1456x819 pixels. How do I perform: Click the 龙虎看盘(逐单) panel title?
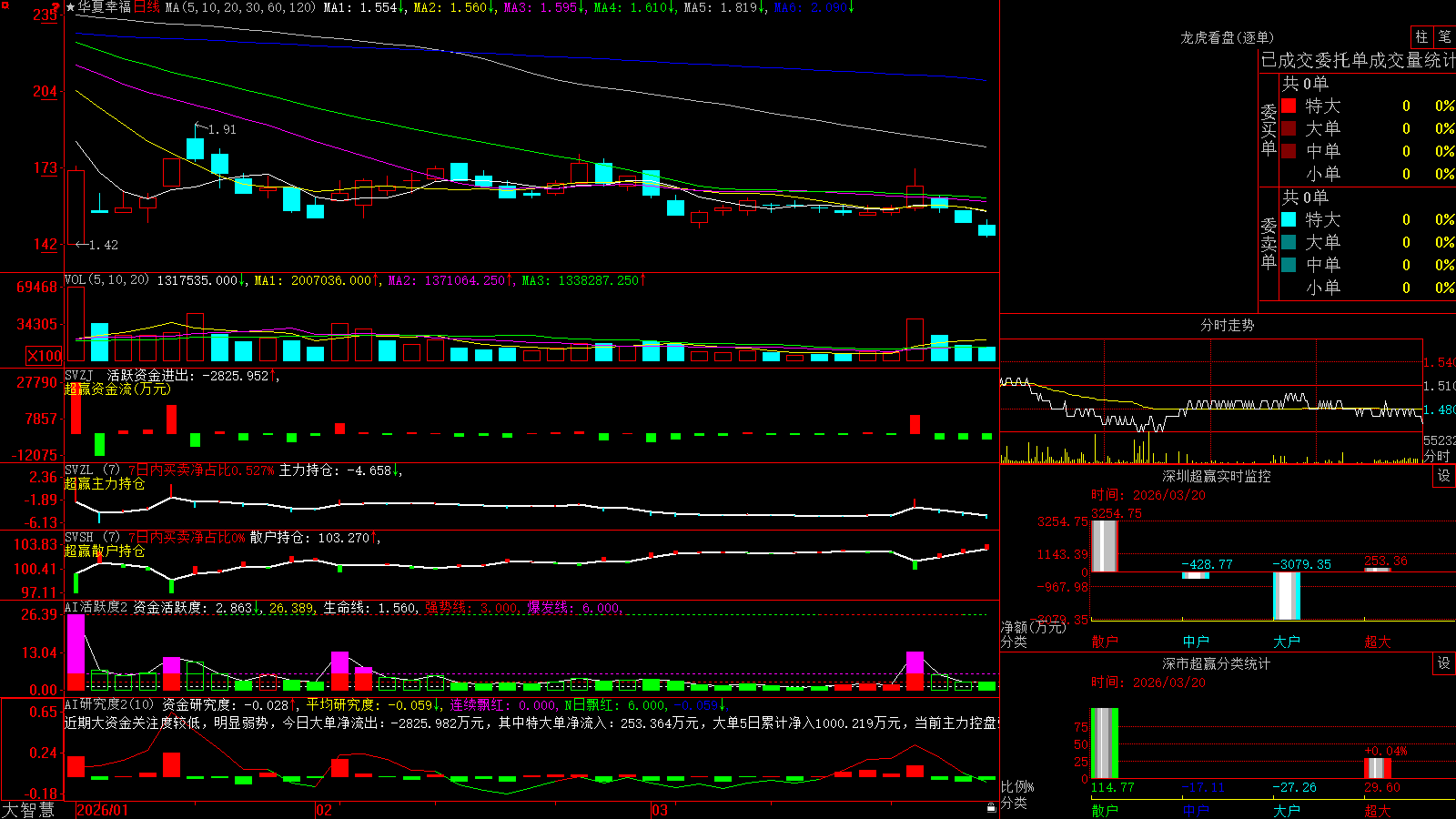[1227, 37]
